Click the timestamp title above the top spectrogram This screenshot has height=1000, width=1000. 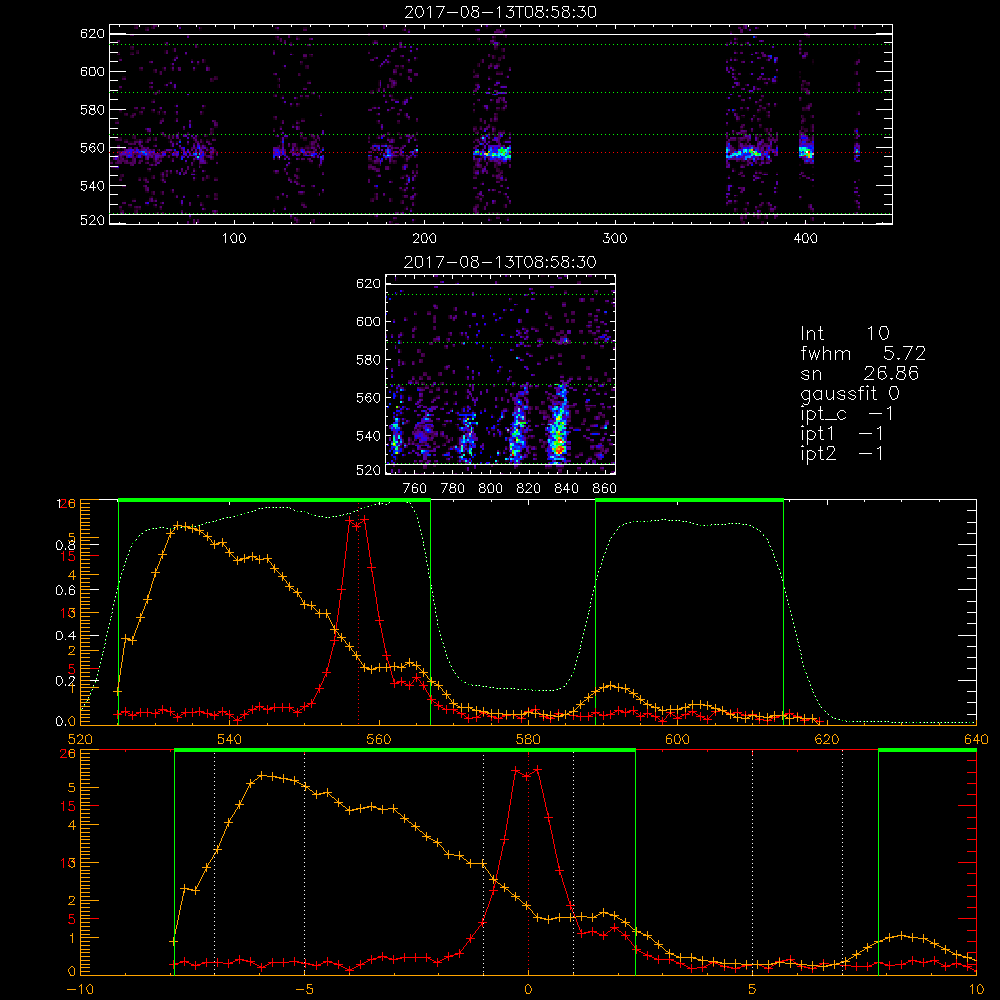pyautogui.click(x=501, y=12)
